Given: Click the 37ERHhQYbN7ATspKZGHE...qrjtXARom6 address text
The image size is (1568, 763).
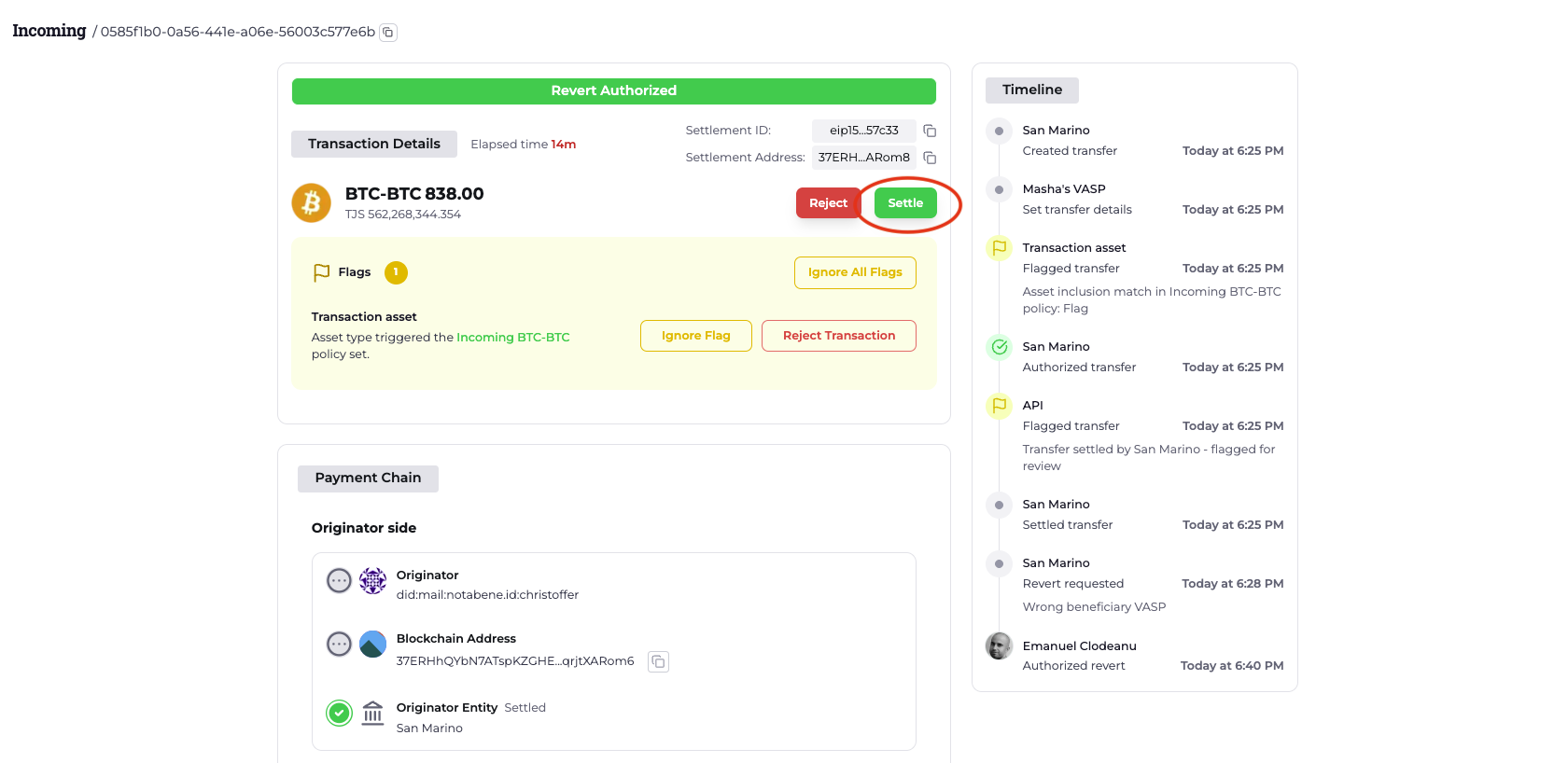Looking at the screenshot, I should (515, 661).
